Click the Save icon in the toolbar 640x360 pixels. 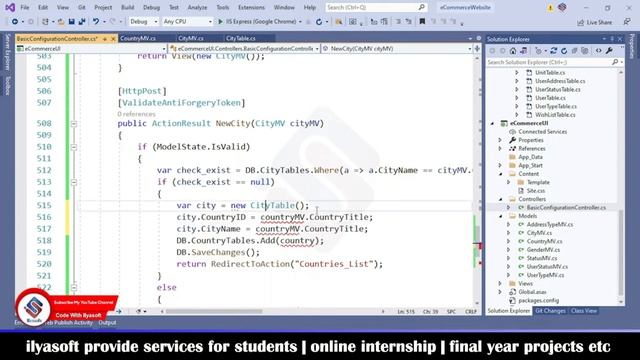(71, 22)
